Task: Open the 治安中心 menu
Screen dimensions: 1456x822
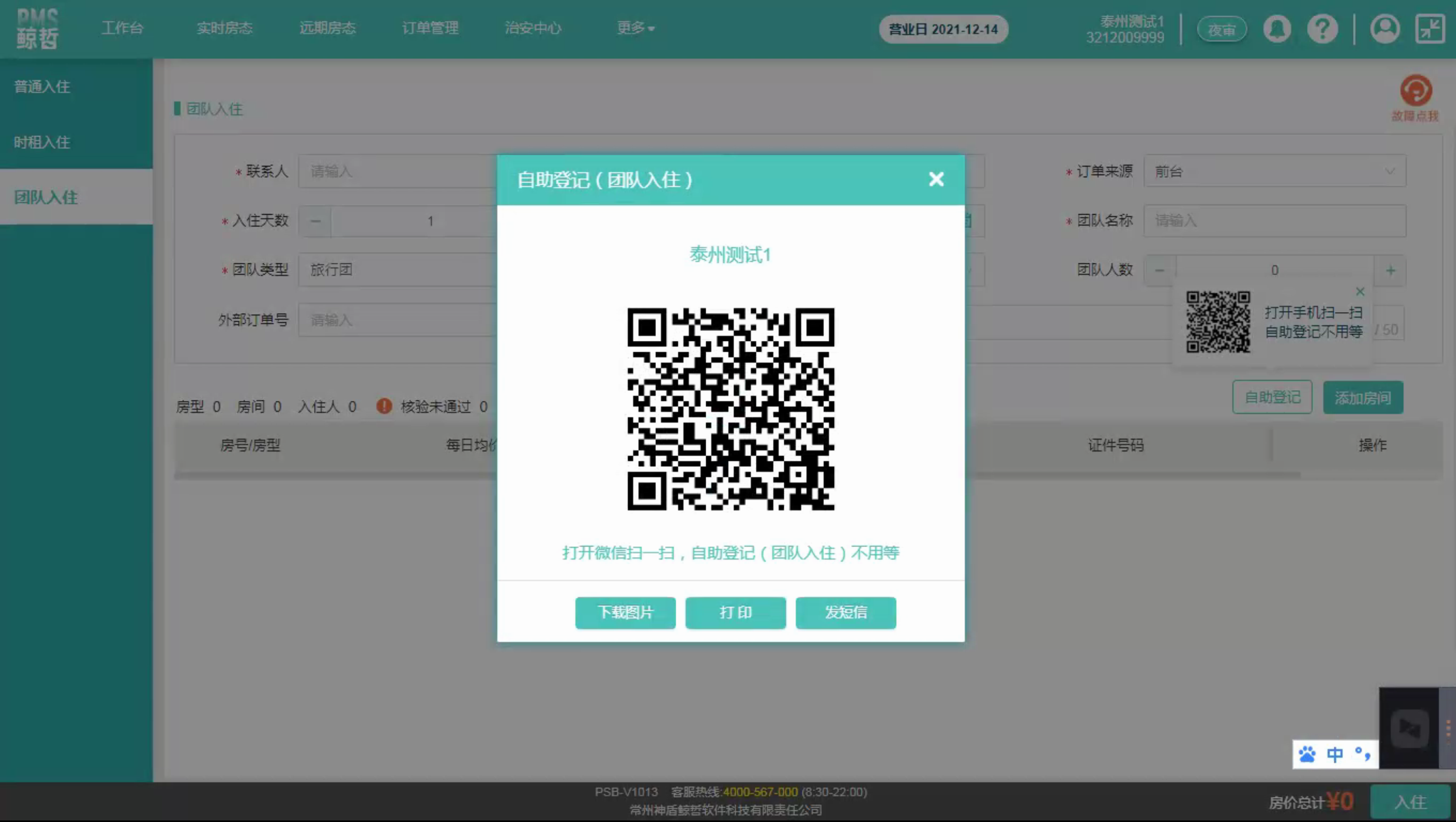Action: 533,28
